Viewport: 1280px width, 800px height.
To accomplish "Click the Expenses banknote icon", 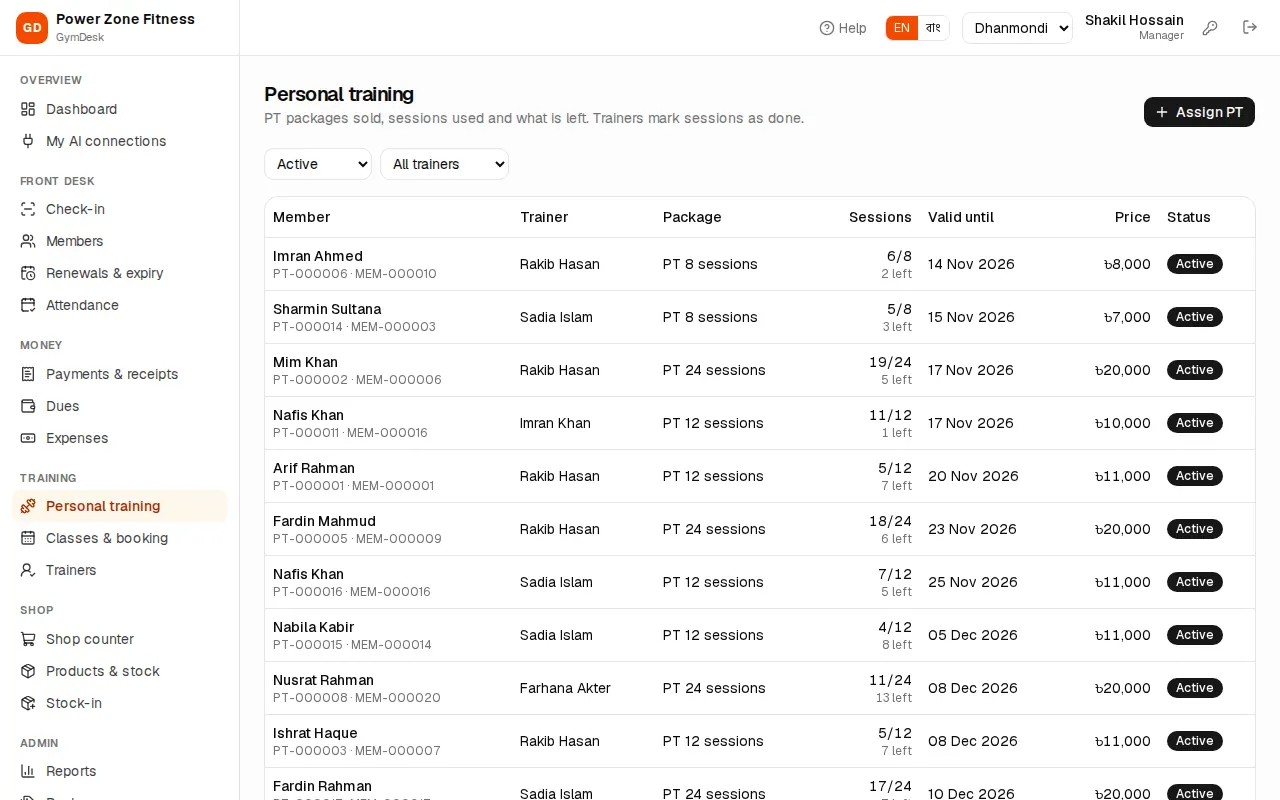I will point(28,438).
